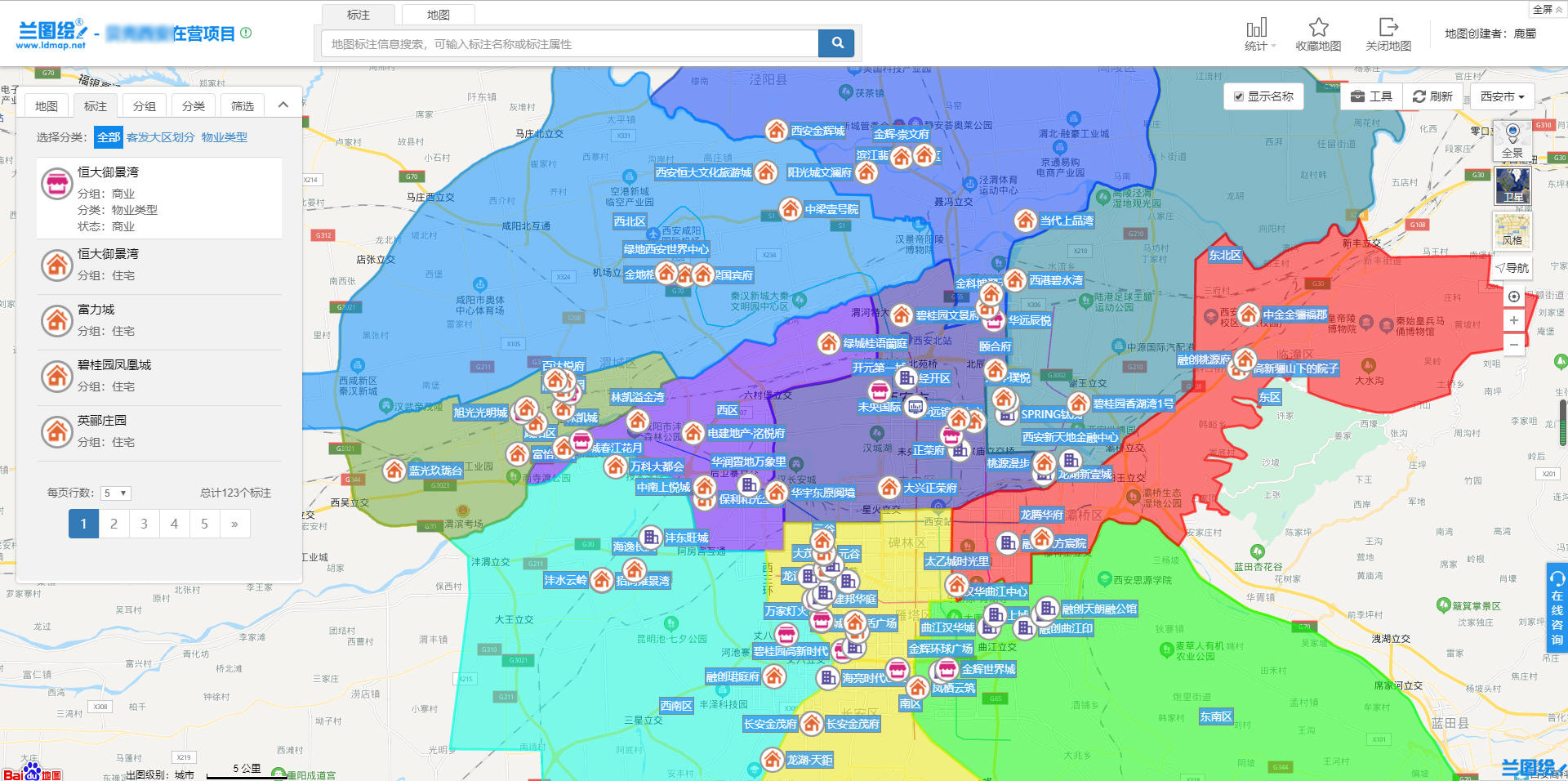This screenshot has width=1568, height=781.
Task: Click the 西南区 region label
Action: [676, 706]
